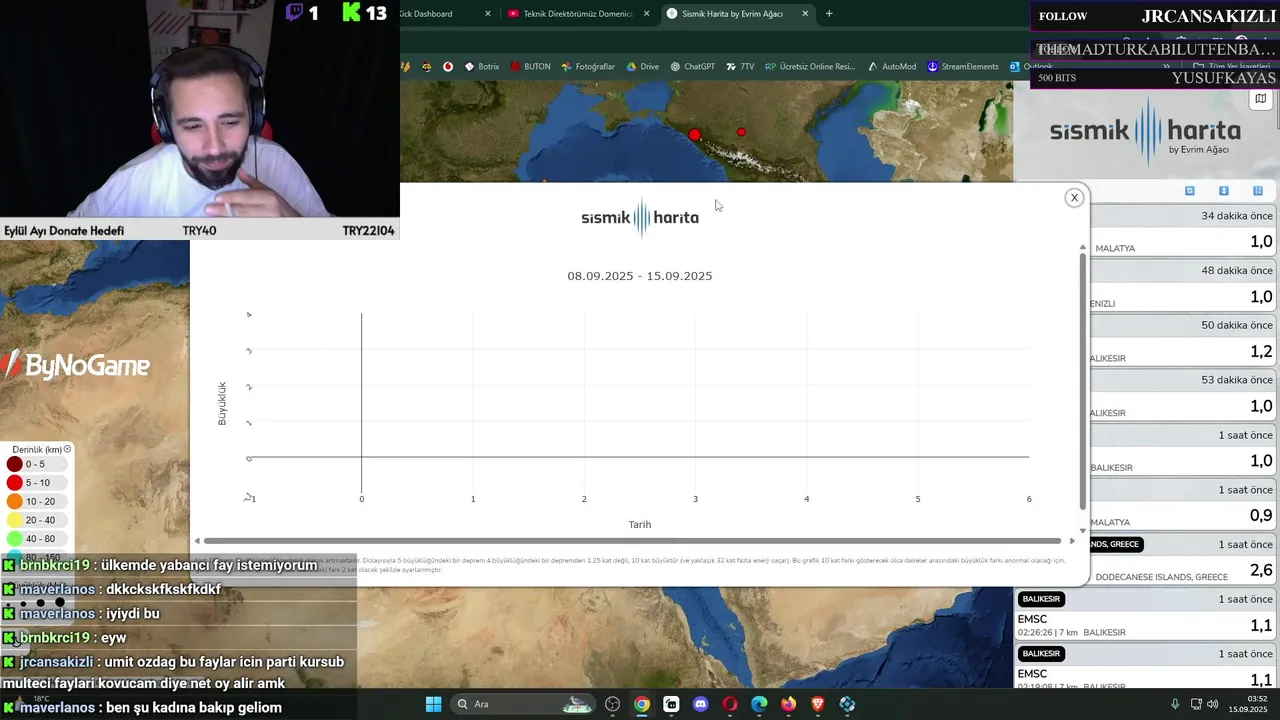Image resolution: width=1280 pixels, height=720 pixels.
Task: Open Windows Start menu
Action: (x=433, y=704)
